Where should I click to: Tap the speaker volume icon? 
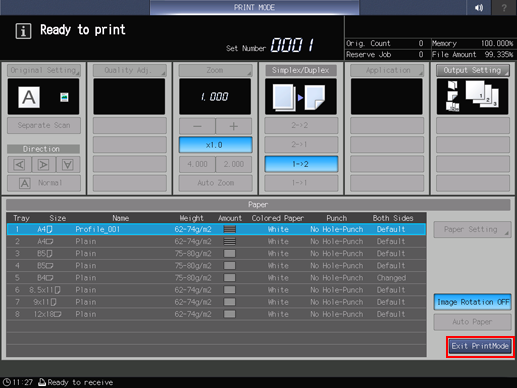(x=479, y=7)
